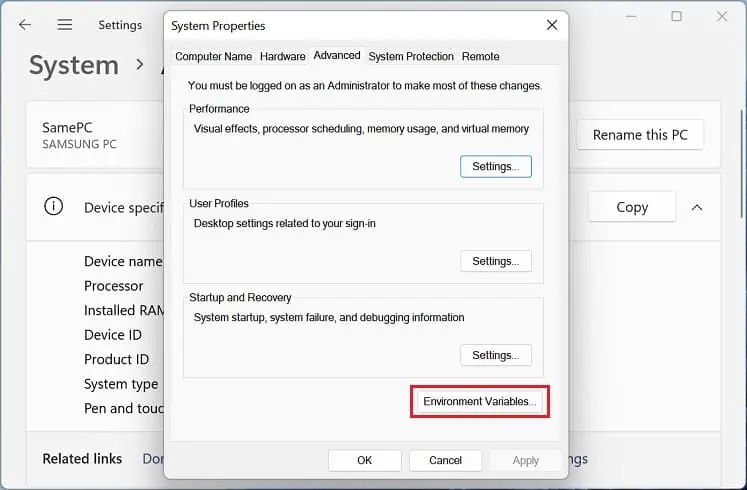
Task: Click the SamePC device name text
Action: tap(67, 127)
